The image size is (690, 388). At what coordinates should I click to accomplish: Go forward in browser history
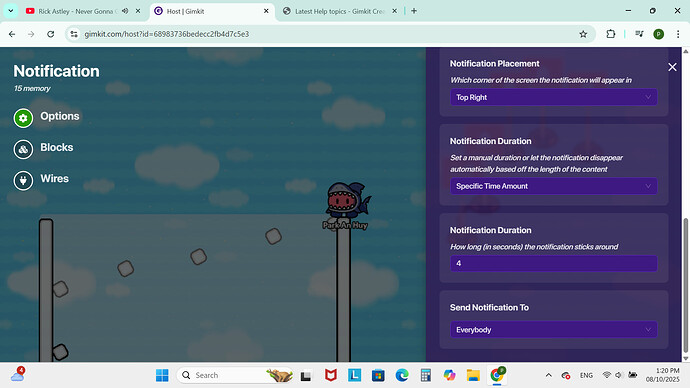click(x=31, y=34)
